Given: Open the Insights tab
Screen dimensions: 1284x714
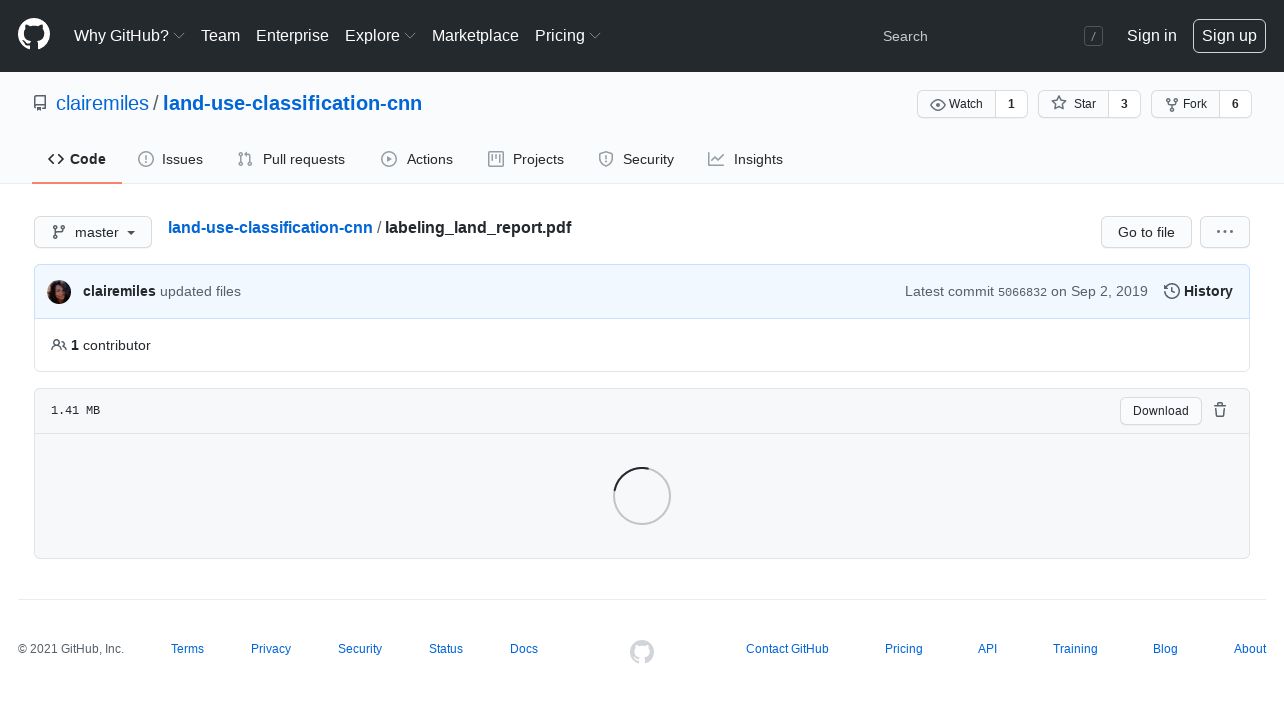Looking at the screenshot, I should 745,159.
